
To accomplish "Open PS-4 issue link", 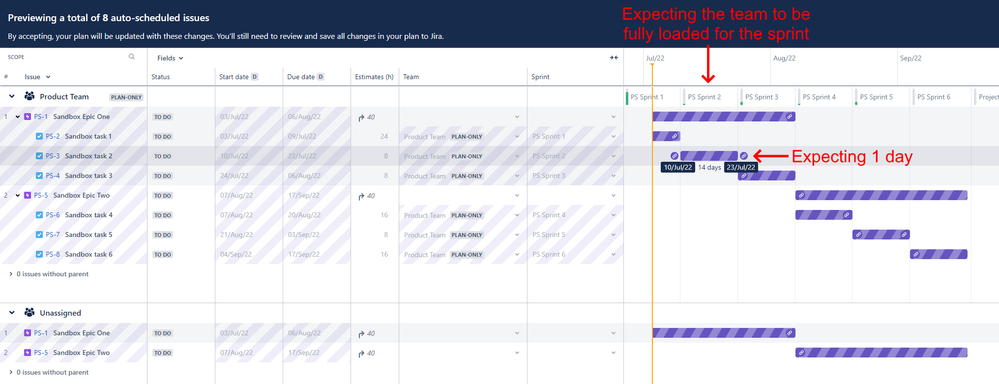I will [x=52, y=176].
